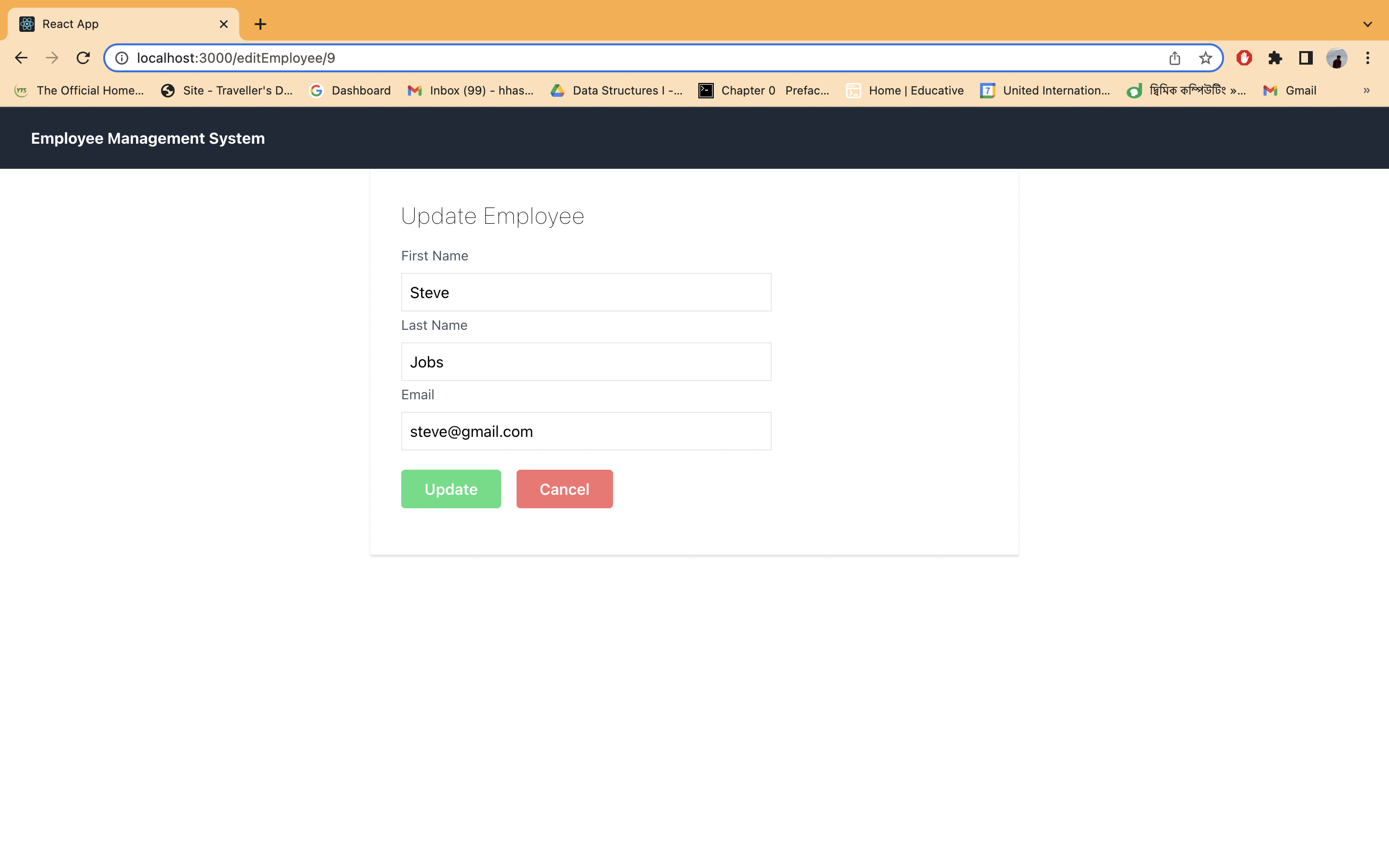This screenshot has height=868, width=1389.
Task: Open a new browser tab
Action: point(260,24)
